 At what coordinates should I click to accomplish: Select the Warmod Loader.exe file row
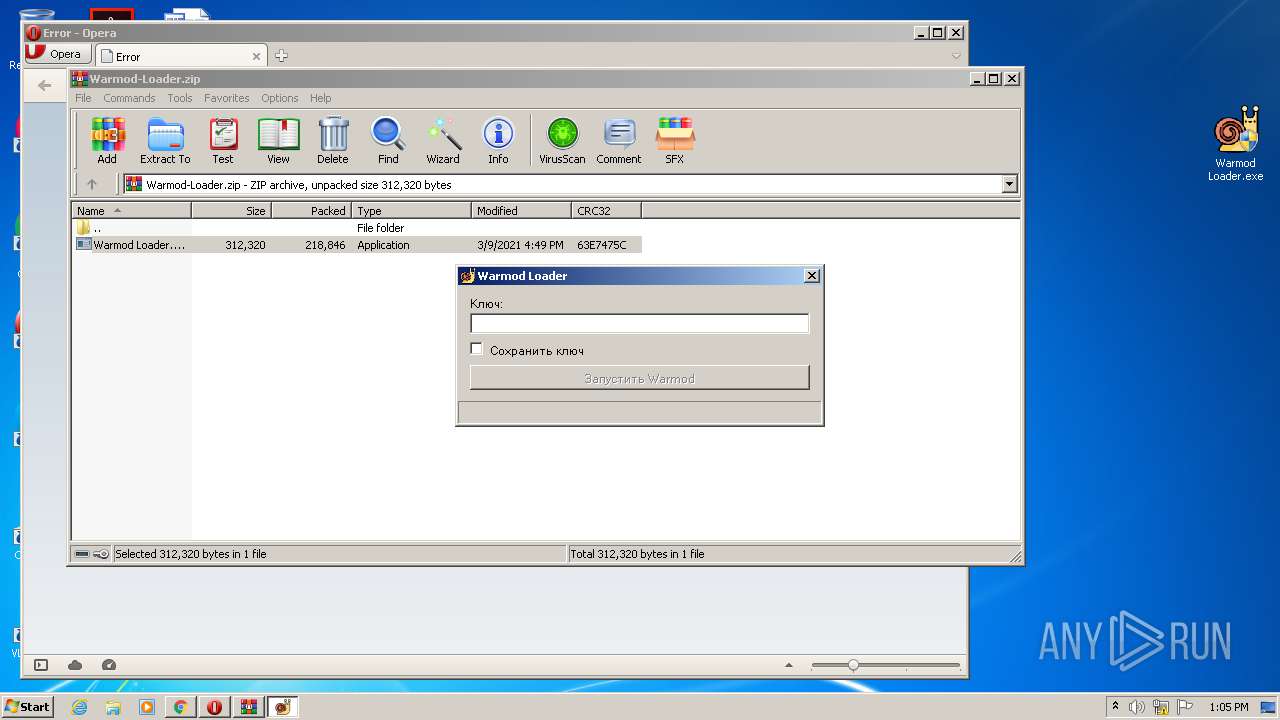(x=357, y=245)
